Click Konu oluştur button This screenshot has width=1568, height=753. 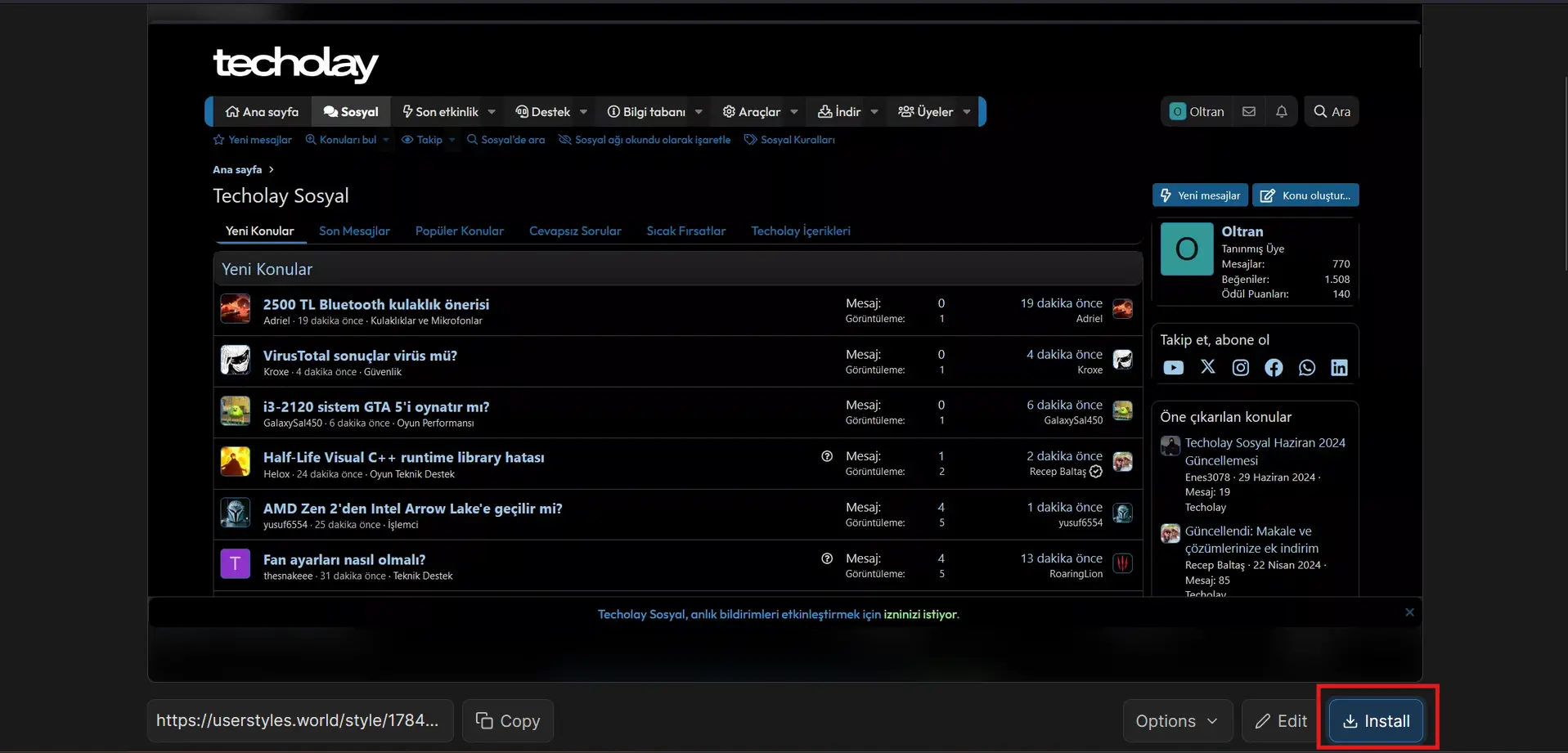(1305, 195)
